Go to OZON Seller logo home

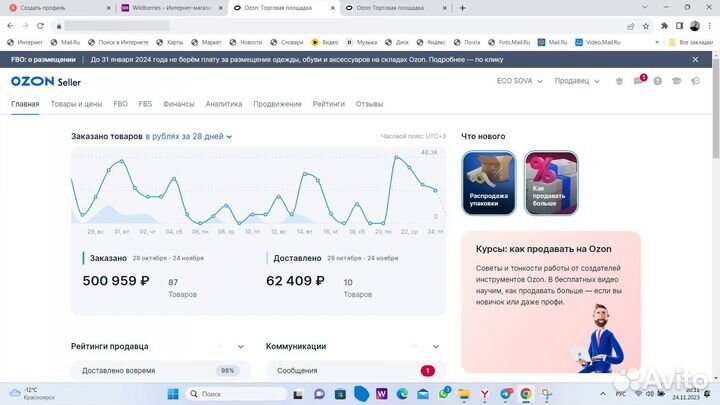click(46, 82)
